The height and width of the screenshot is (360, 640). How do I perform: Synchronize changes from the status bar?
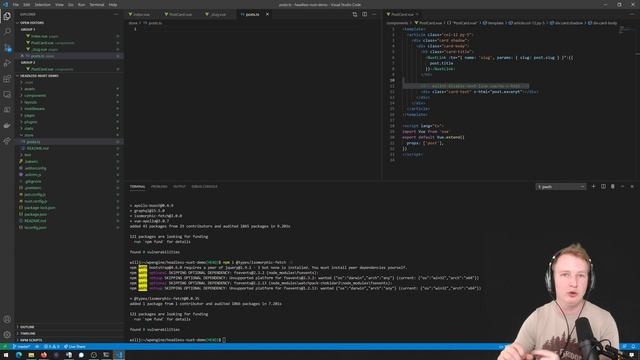[x=37, y=347]
